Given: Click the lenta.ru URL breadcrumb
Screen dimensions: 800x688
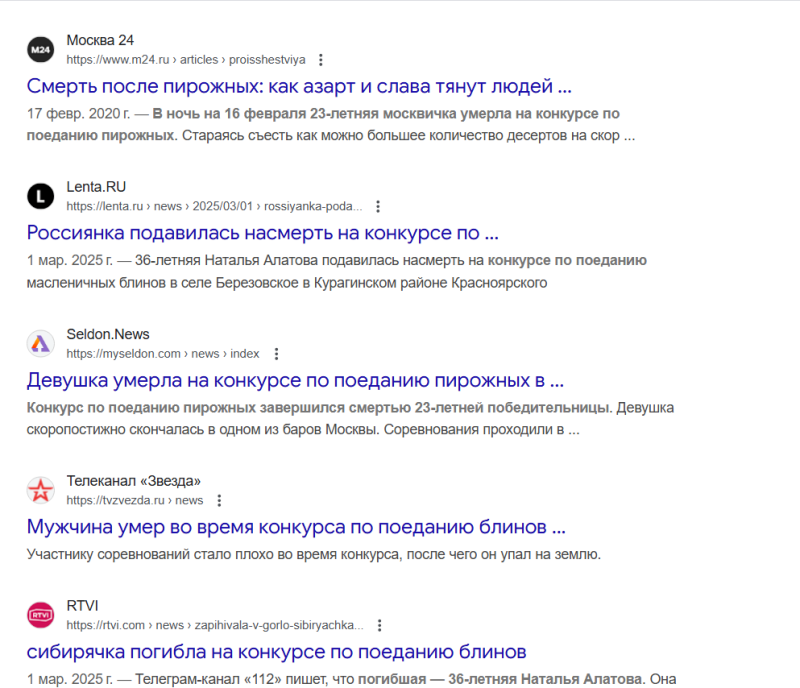Looking at the screenshot, I should point(213,207).
